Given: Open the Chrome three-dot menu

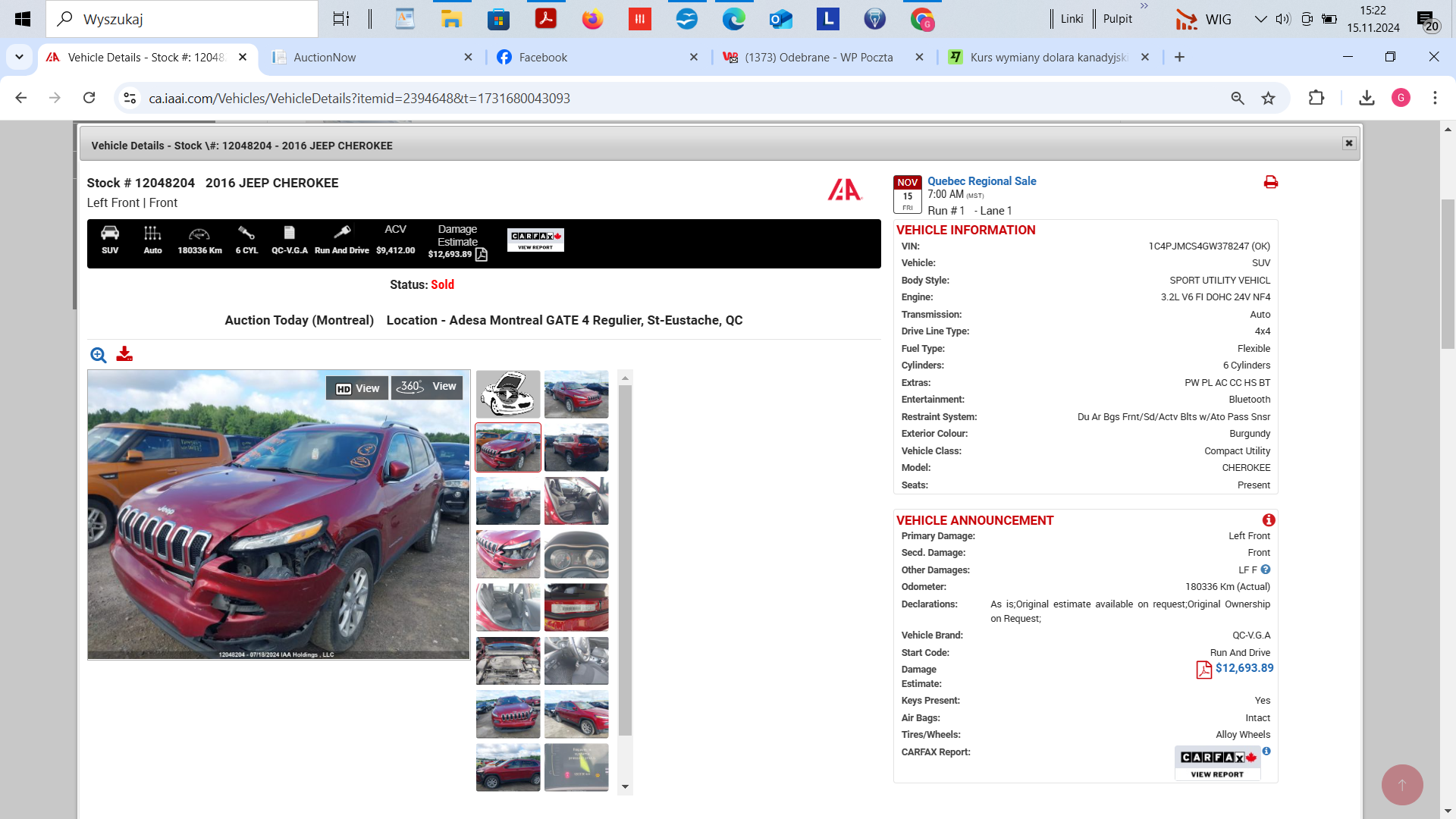Looking at the screenshot, I should point(1435,98).
